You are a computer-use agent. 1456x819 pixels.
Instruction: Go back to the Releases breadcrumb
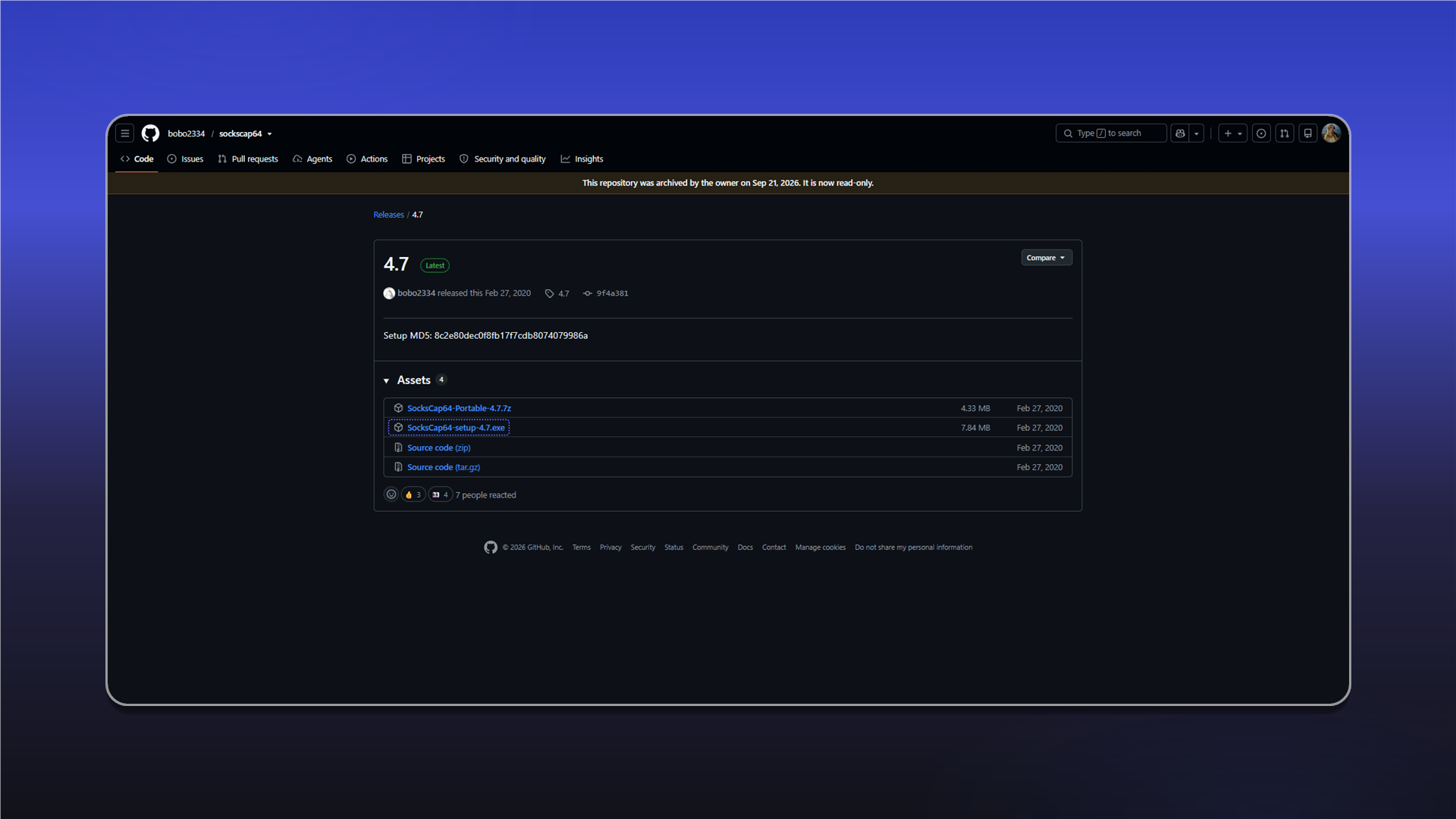pyautogui.click(x=388, y=215)
